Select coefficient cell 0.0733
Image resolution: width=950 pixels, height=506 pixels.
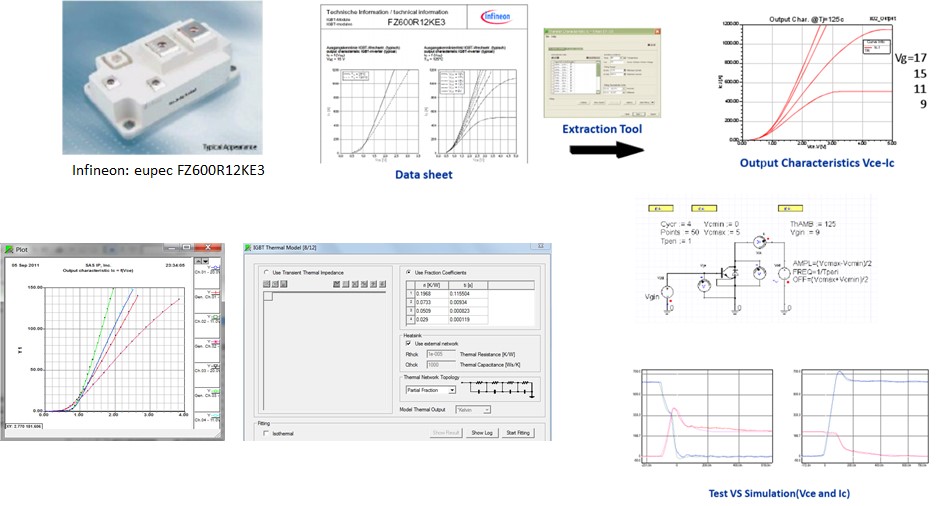431,302
